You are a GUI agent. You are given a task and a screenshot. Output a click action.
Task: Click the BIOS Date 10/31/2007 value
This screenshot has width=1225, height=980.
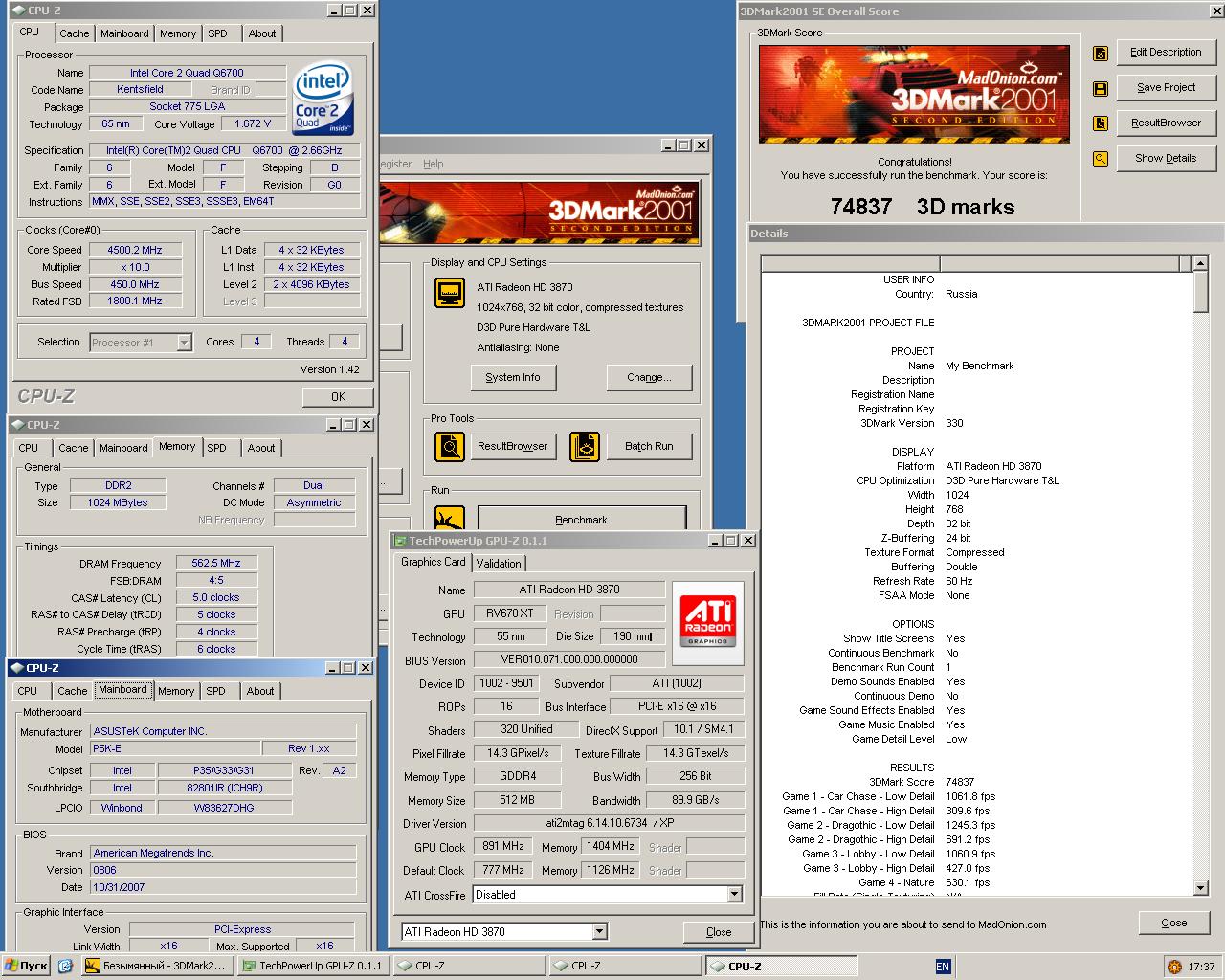click(x=223, y=887)
